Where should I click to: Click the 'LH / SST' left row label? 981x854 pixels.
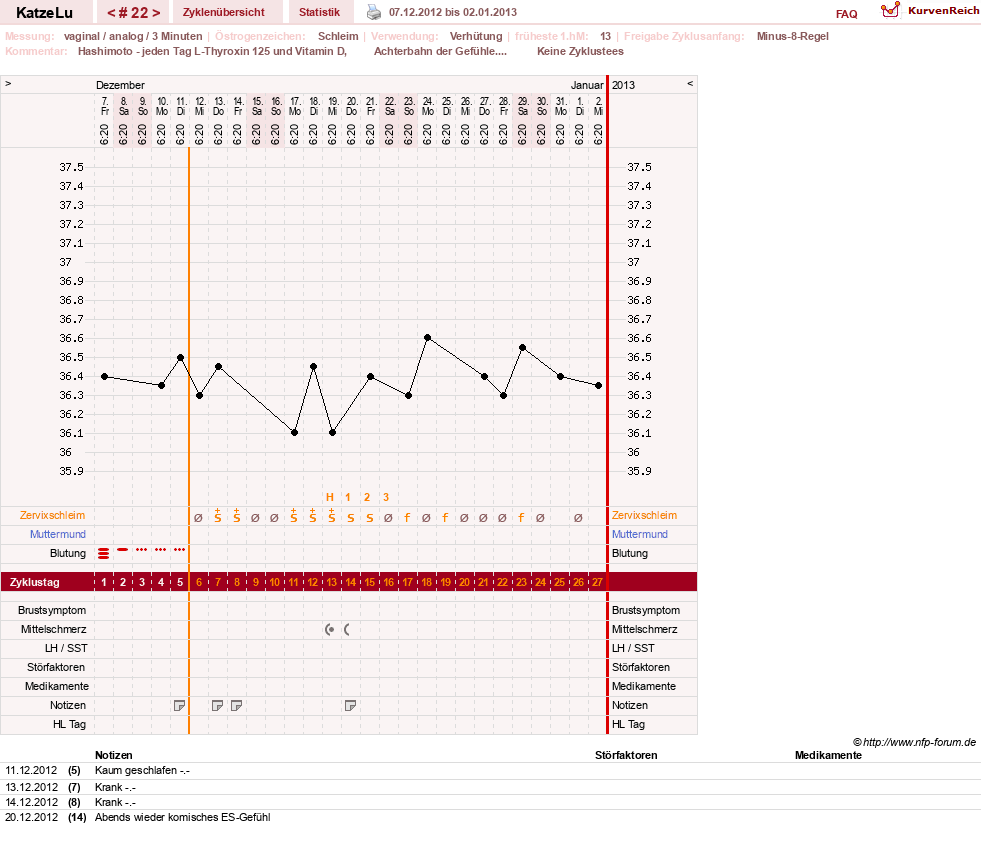pyautogui.click(x=66, y=648)
